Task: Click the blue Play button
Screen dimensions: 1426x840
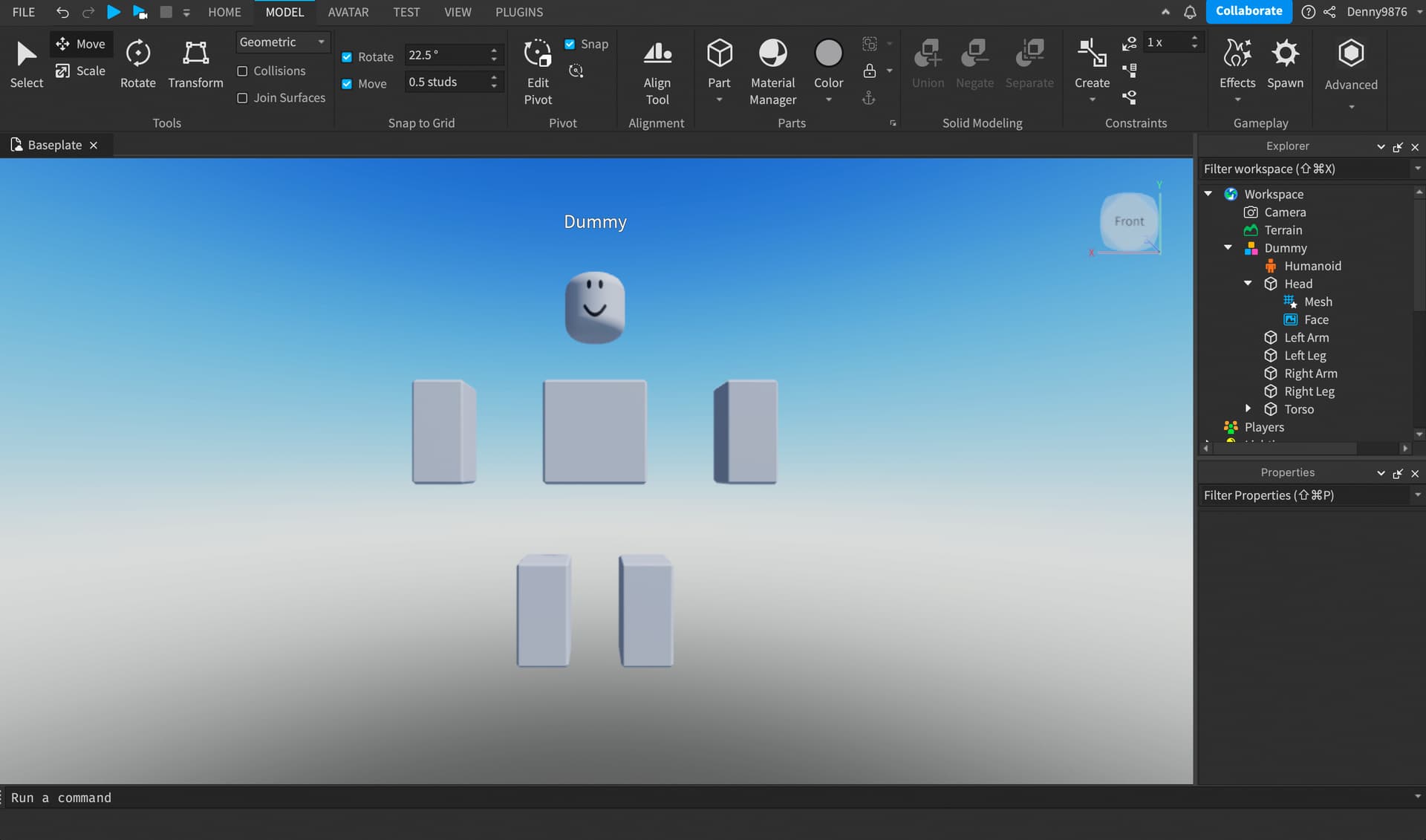Action: pyautogui.click(x=114, y=12)
